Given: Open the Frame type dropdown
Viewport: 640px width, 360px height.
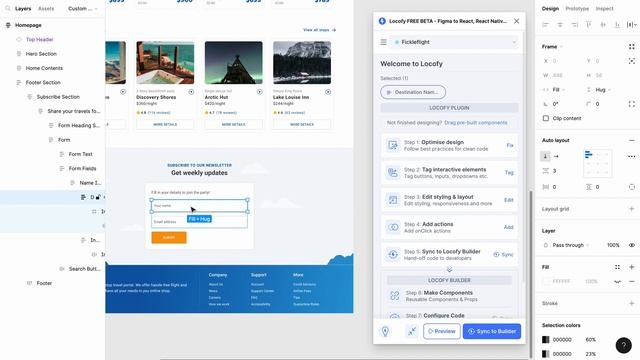Looking at the screenshot, I should point(552,47).
